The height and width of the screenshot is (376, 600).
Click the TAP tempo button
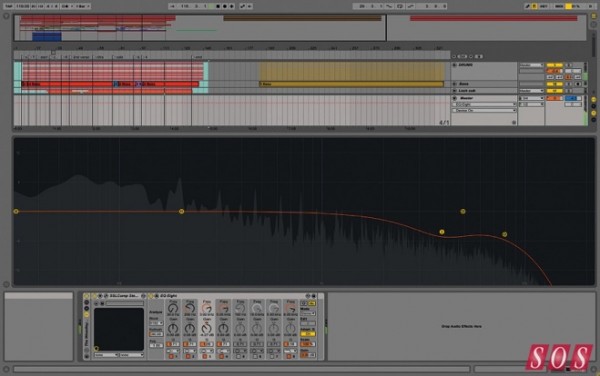[x=9, y=6]
